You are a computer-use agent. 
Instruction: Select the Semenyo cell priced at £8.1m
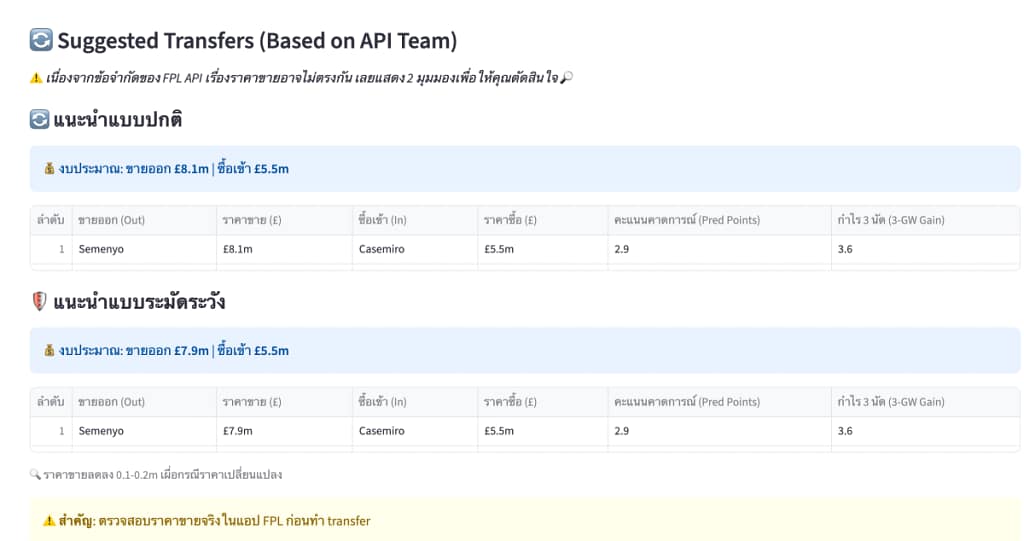pyautogui.click(x=101, y=249)
